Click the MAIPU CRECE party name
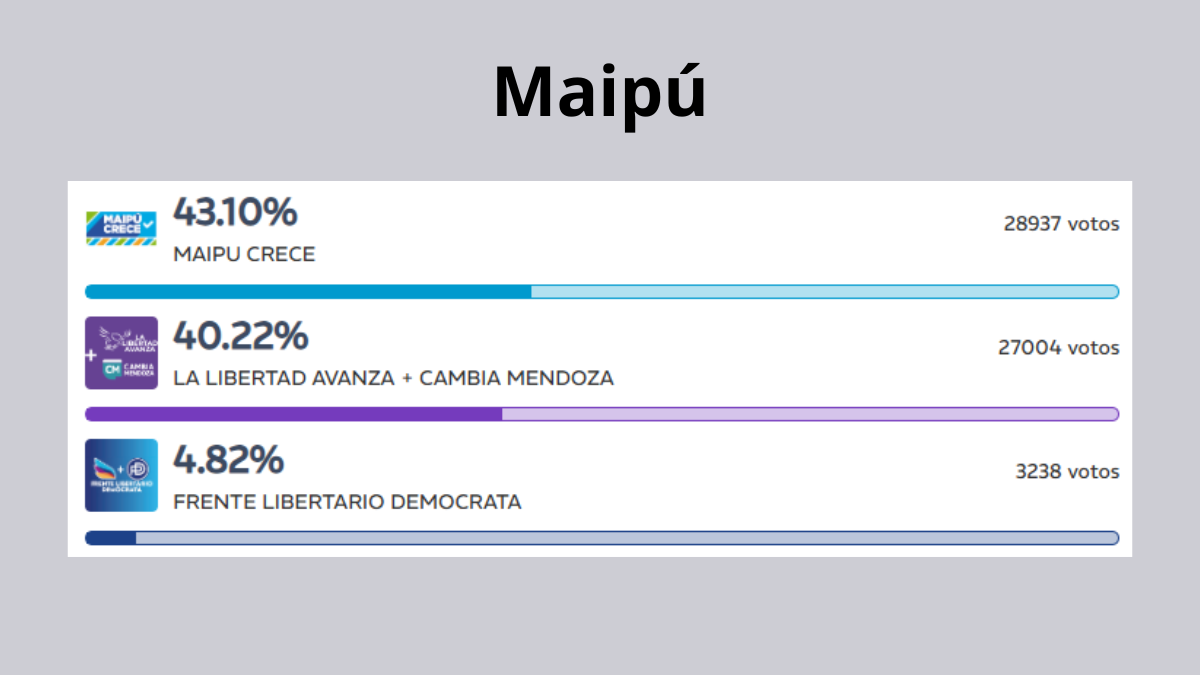 [244, 255]
